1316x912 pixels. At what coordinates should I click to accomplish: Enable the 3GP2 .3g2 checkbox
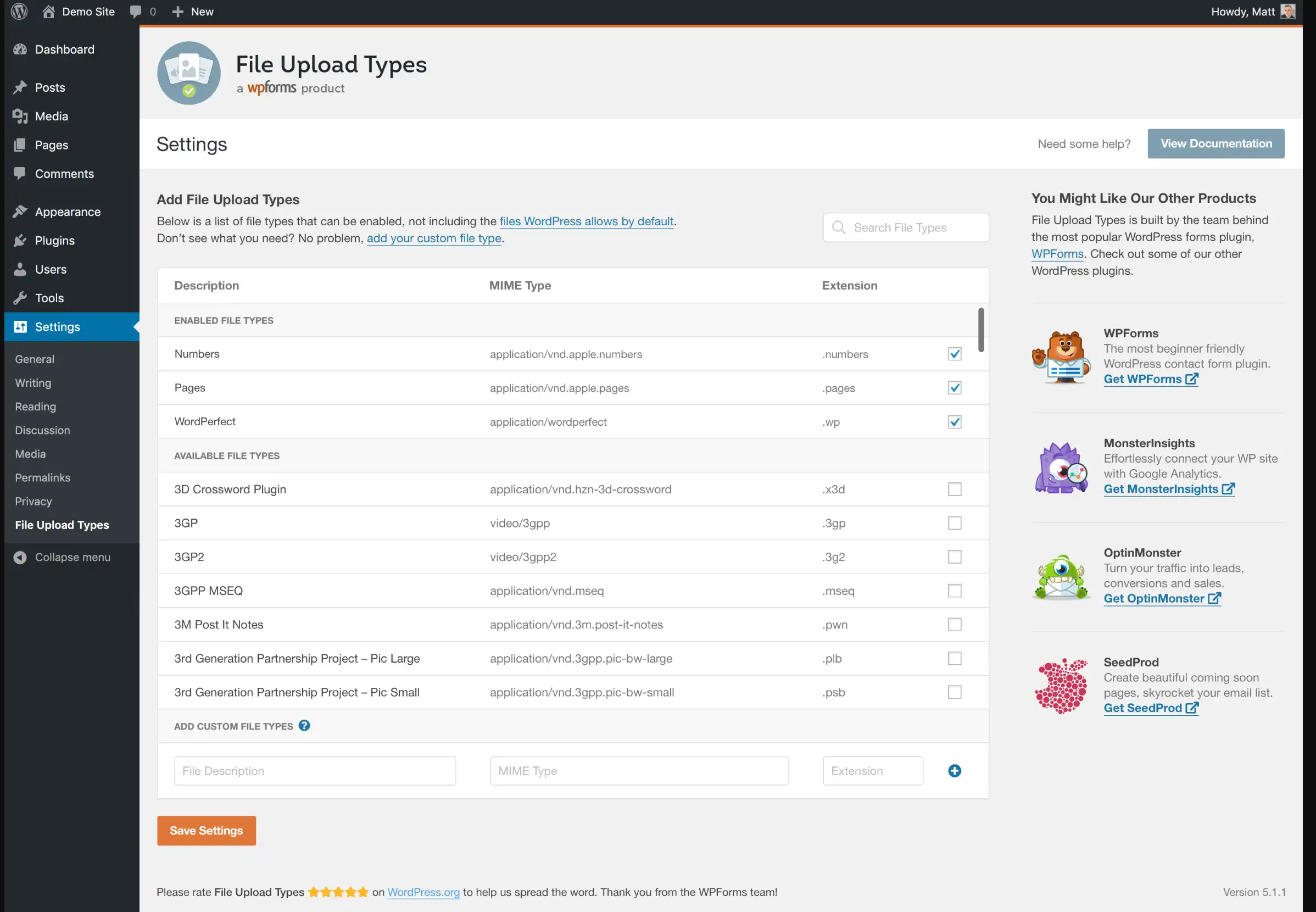click(955, 557)
